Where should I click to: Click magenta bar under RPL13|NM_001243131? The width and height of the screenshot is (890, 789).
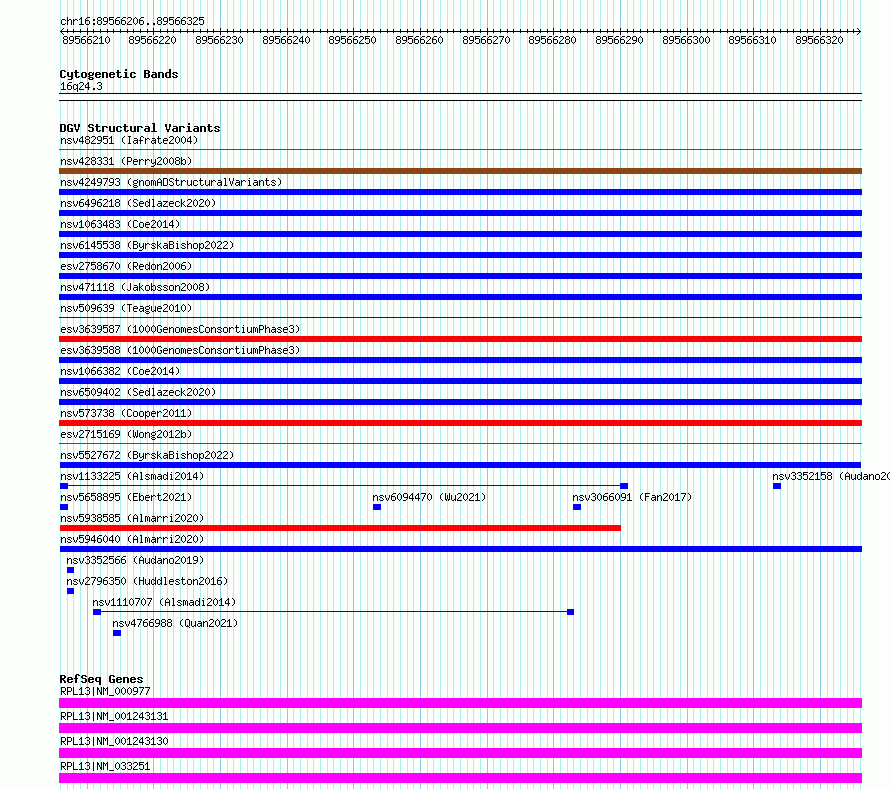point(460,728)
